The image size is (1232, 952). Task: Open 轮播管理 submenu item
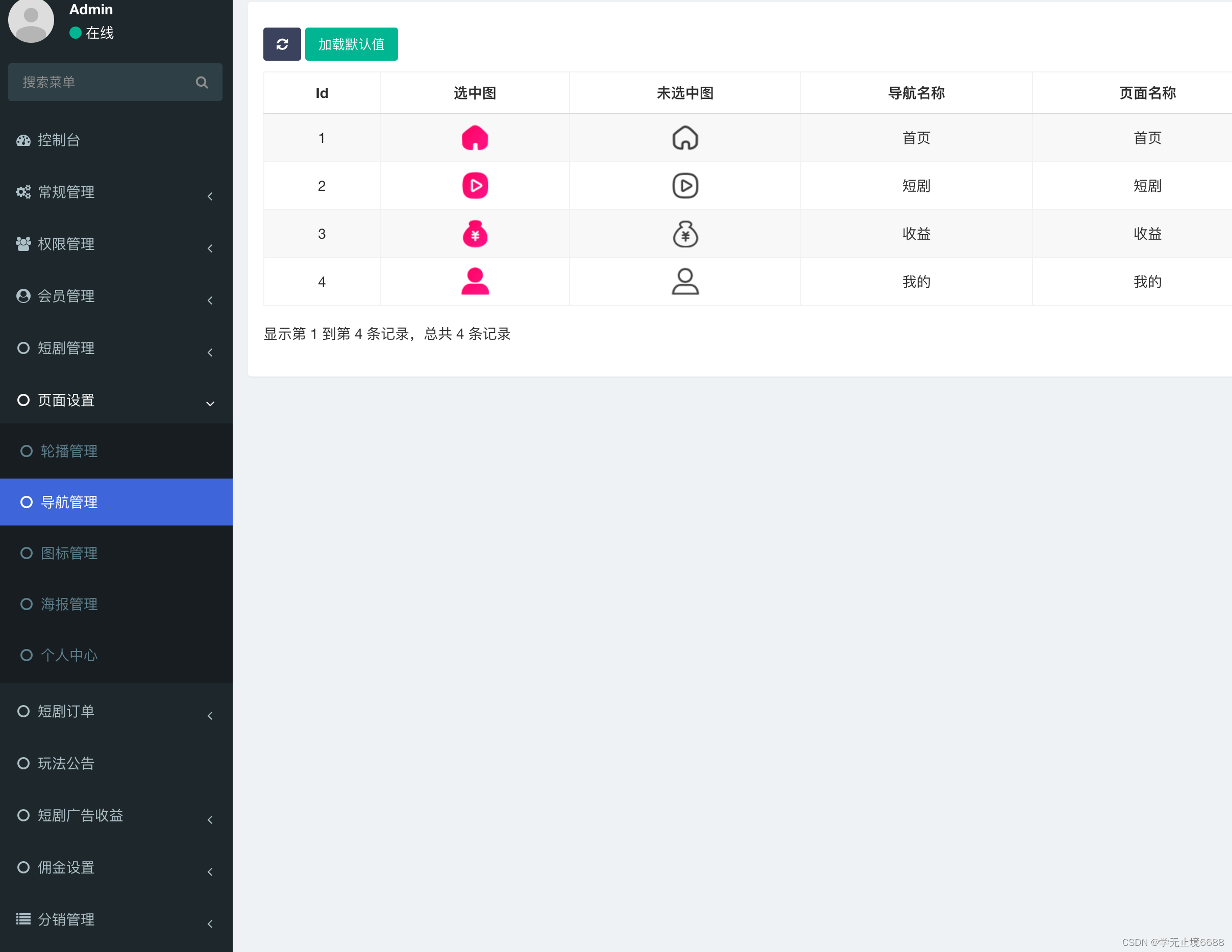pyautogui.click(x=69, y=451)
